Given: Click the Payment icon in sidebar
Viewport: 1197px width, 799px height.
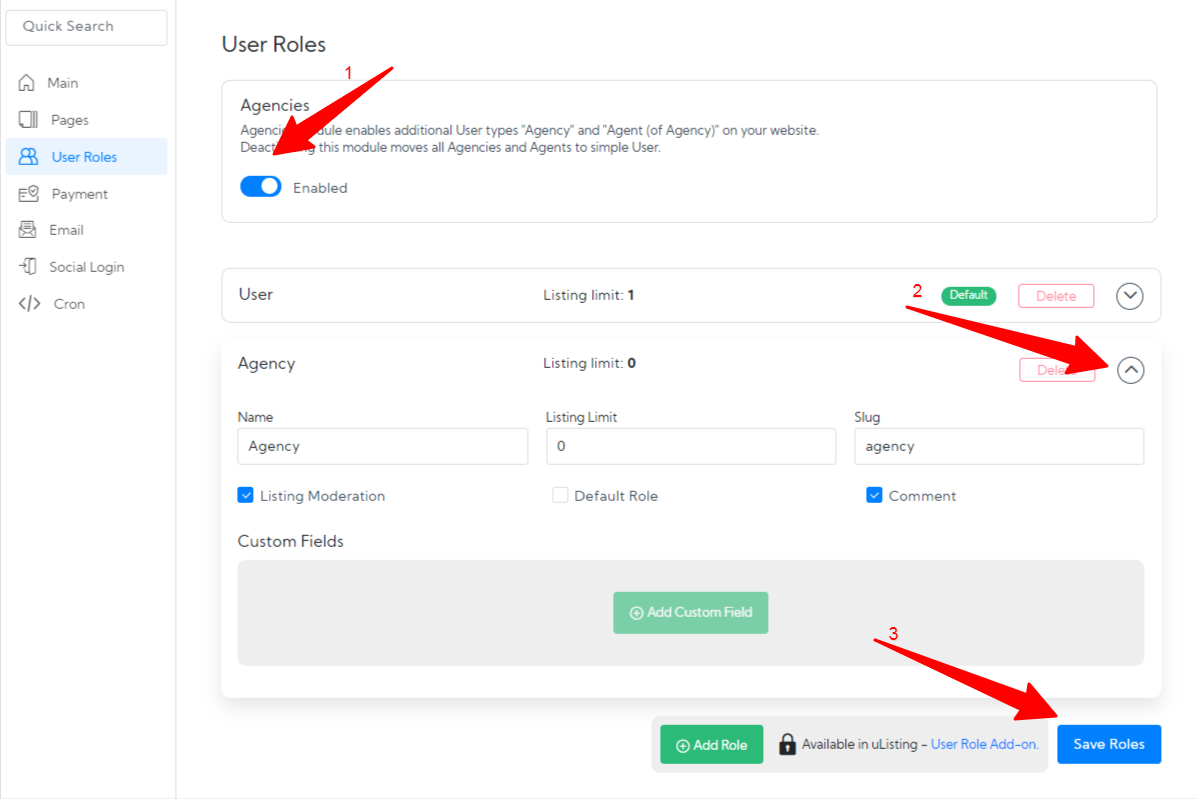Looking at the screenshot, I should [x=28, y=194].
